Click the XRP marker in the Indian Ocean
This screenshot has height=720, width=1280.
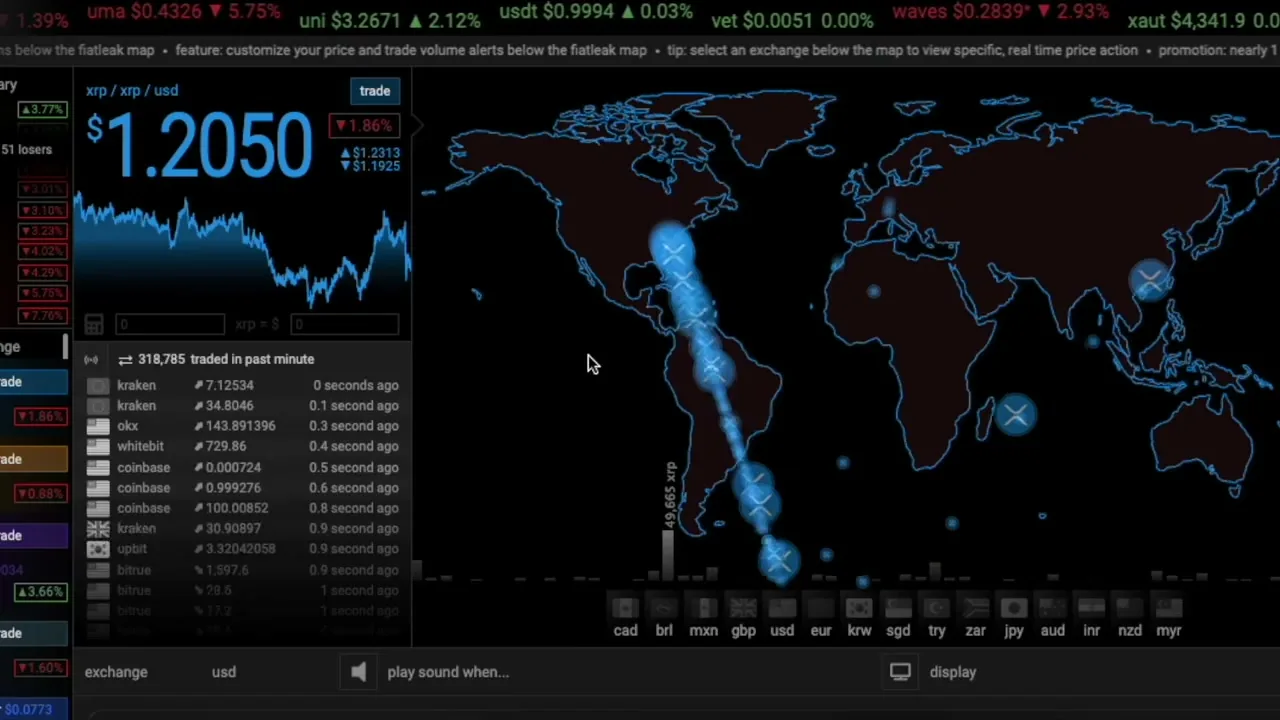1016,414
